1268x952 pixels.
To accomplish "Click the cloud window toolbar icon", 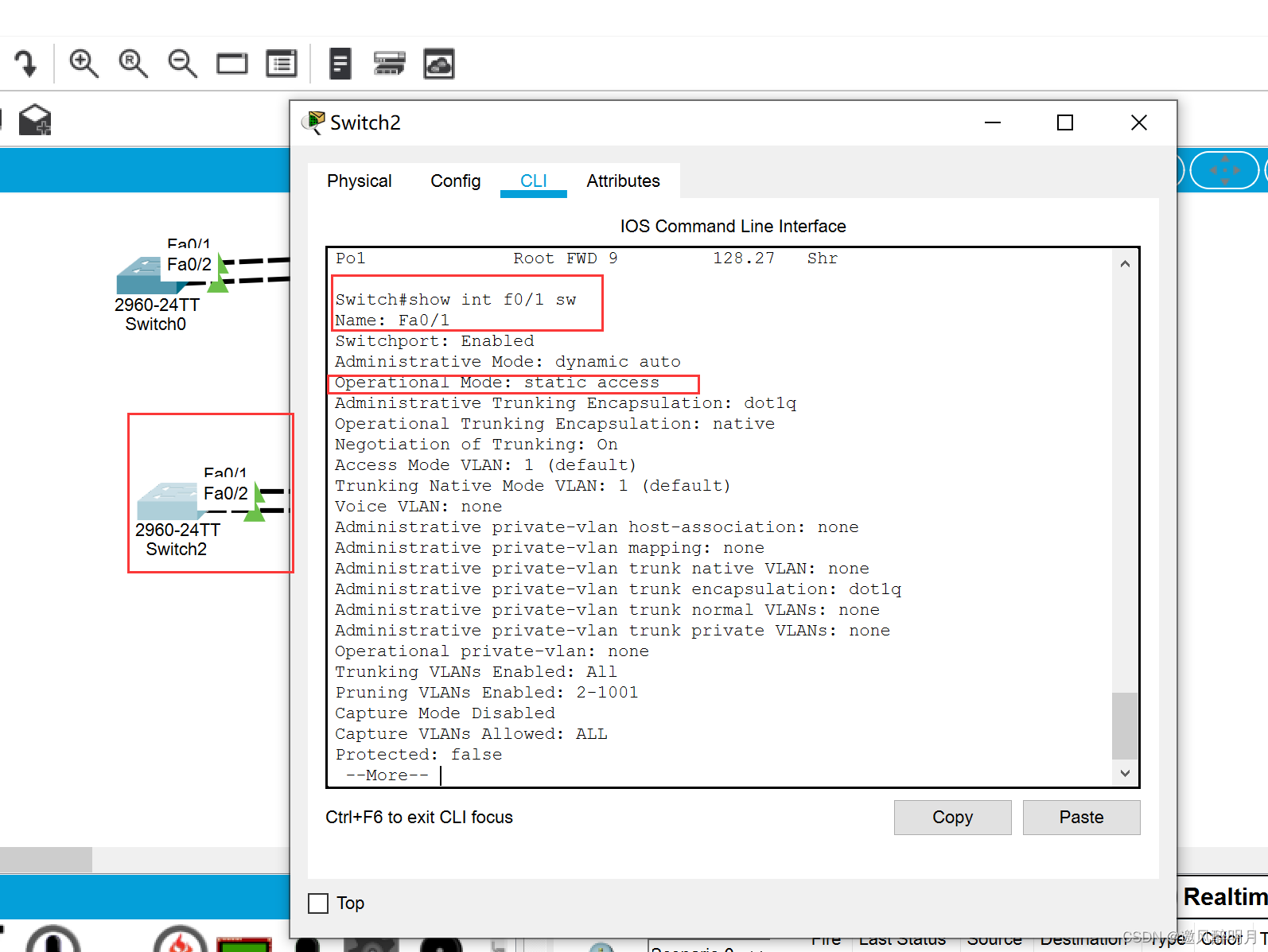I will tap(438, 64).
